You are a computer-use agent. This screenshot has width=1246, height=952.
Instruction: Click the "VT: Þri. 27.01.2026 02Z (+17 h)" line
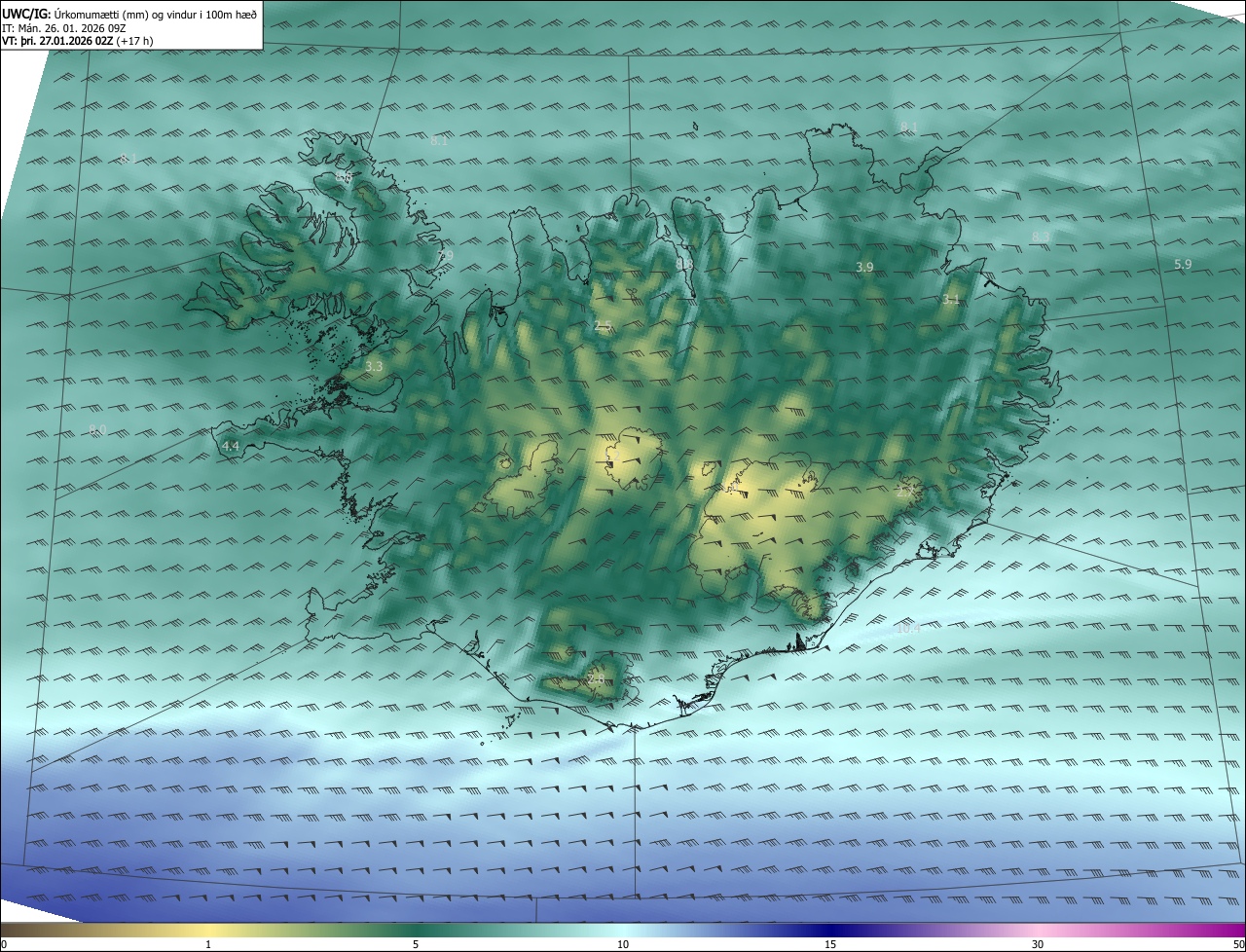click(77, 41)
